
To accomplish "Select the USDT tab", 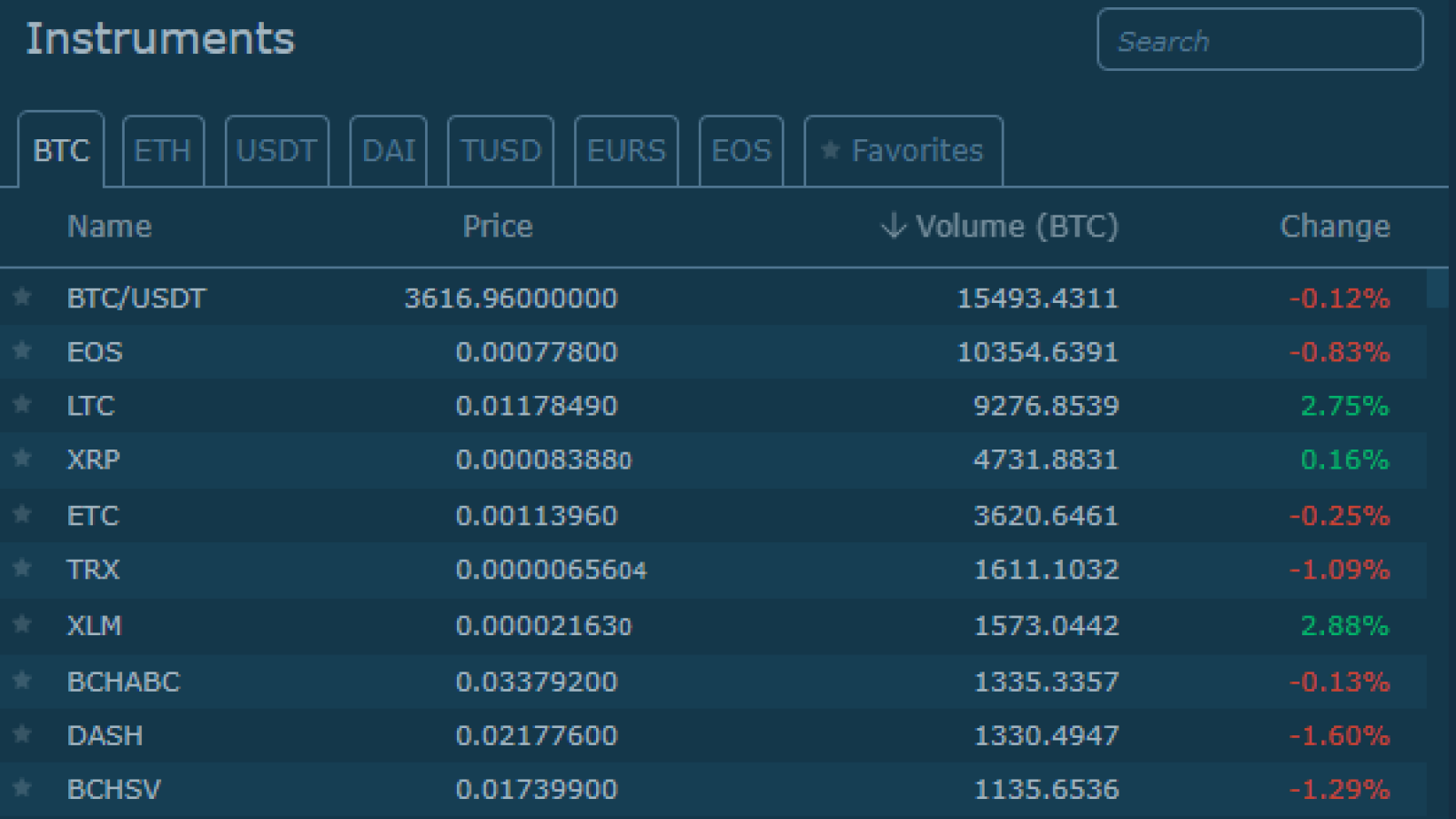I will [277, 151].
